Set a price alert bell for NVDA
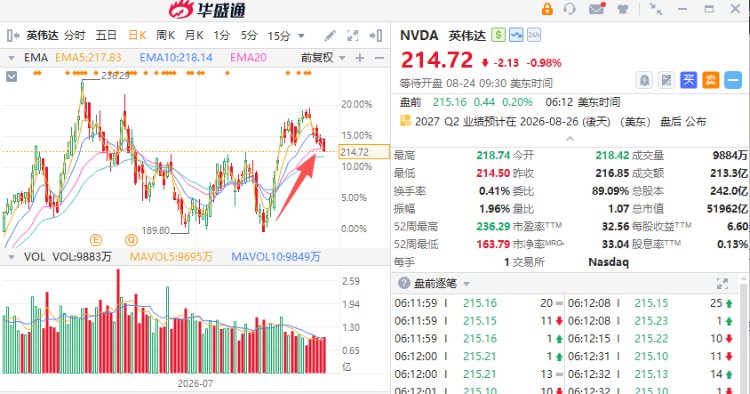This screenshot has height=394, width=750. pyautogui.click(x=644, y=80)
